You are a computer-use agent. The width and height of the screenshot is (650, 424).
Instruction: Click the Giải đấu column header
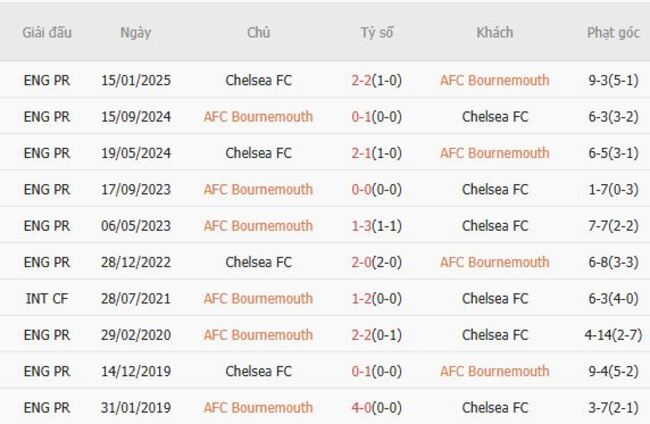[47, 32]
